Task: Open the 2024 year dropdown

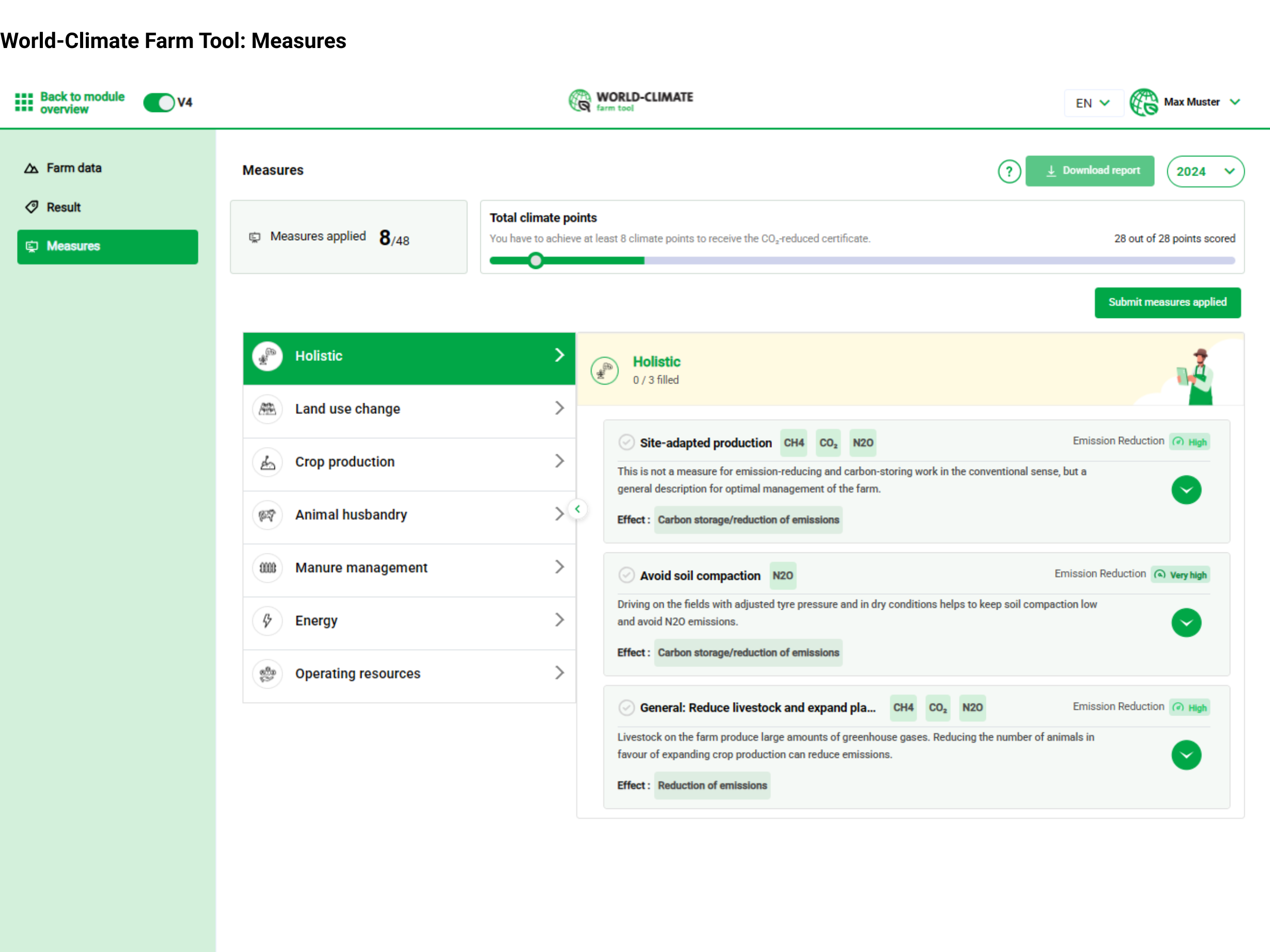Action: point(1205,171)
